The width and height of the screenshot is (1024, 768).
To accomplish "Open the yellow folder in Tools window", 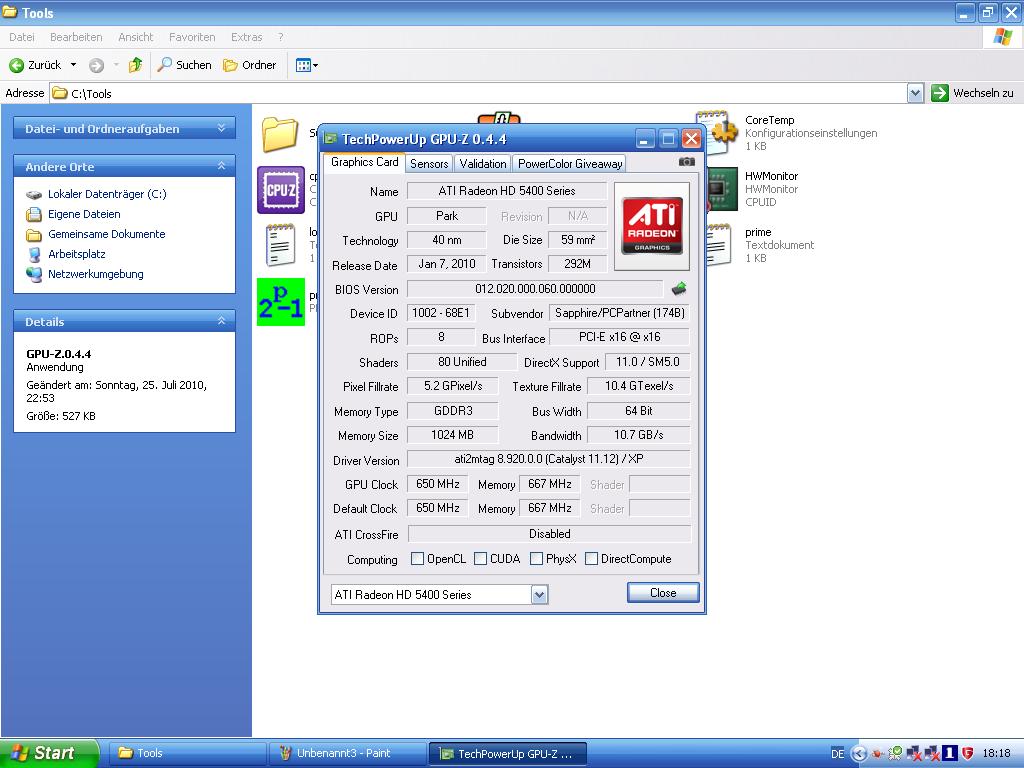I will [x=280, y=134].
